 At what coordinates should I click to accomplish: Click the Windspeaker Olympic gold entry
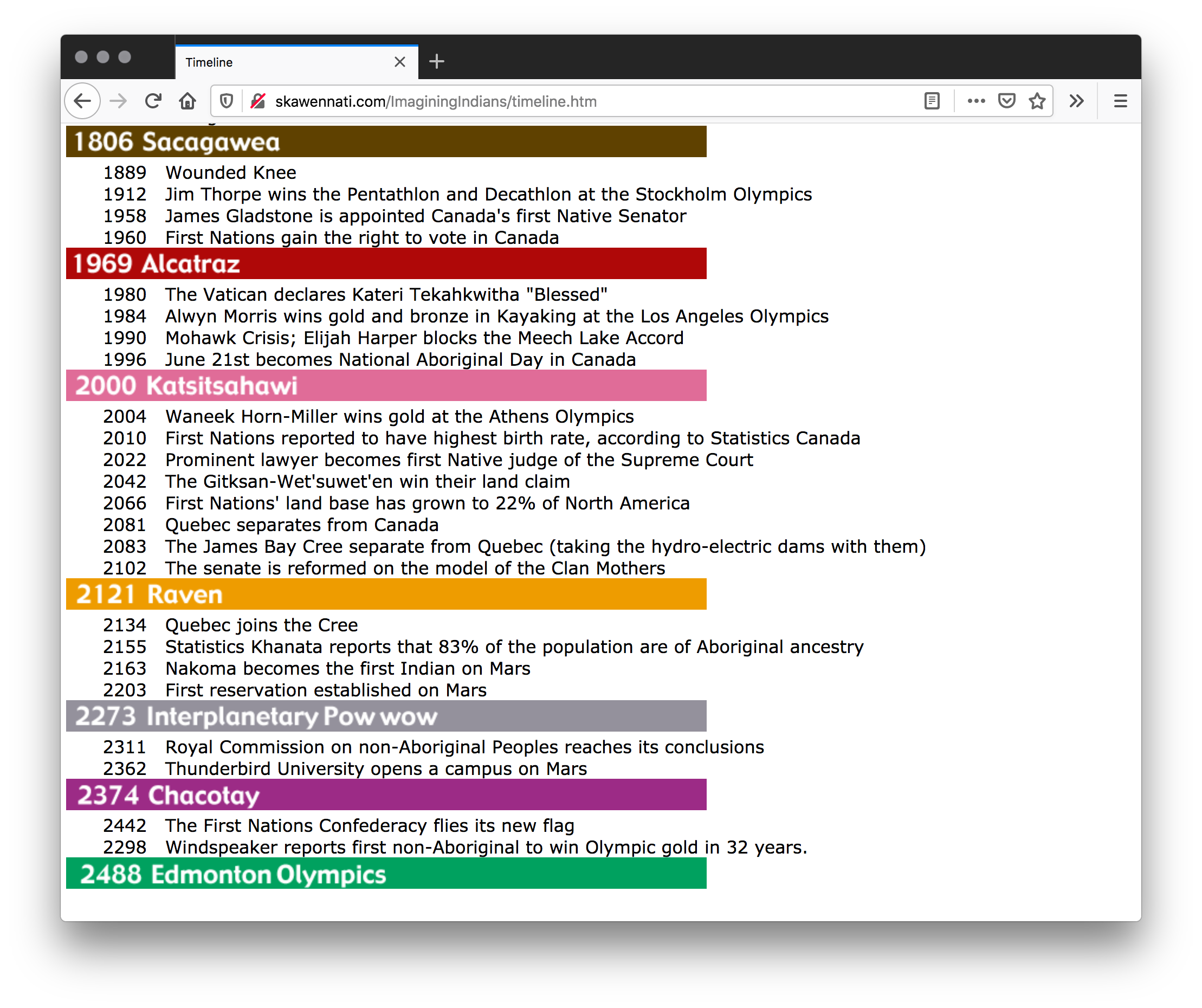coord(486,848)
